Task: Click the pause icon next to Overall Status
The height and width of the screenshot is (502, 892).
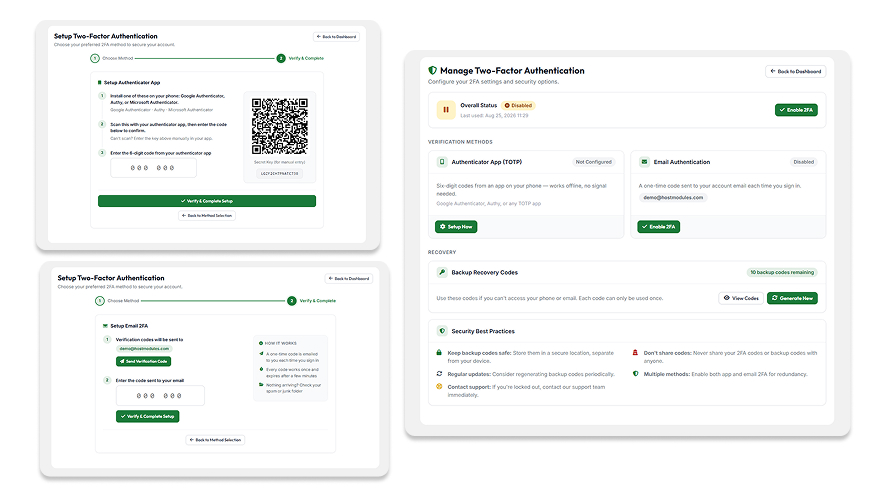Action: [446, 110]
